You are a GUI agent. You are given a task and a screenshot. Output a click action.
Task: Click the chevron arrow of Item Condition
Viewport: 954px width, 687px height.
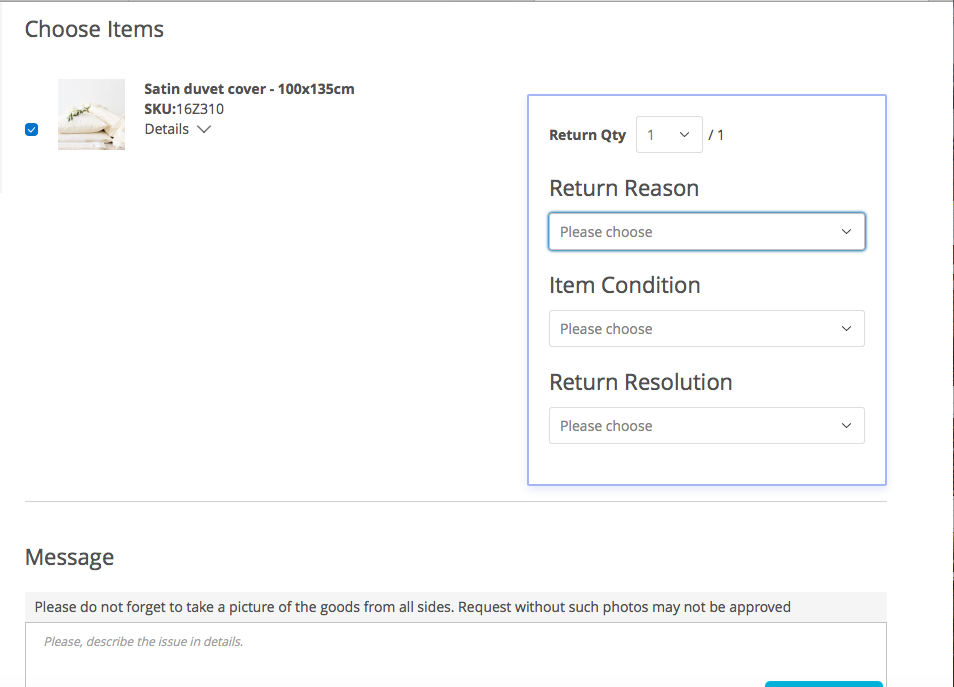(846, 329)
